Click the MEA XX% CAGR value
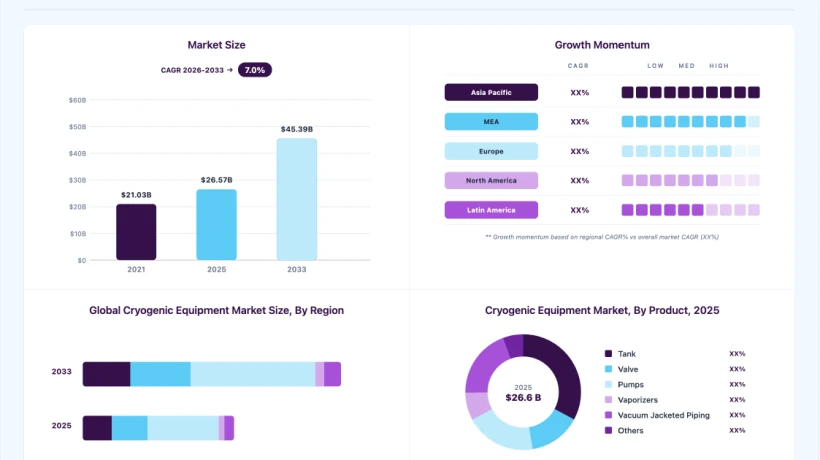Screen dimensions: 820x460 579,122
